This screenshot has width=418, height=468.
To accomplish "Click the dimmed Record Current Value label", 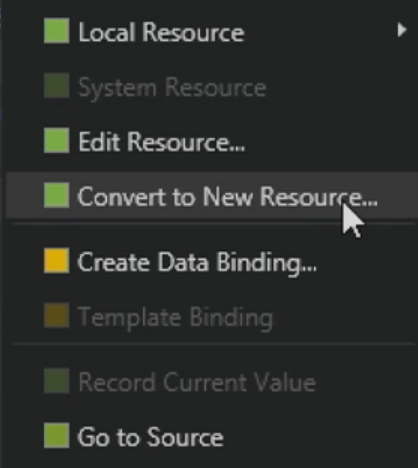I will [197, 382].
